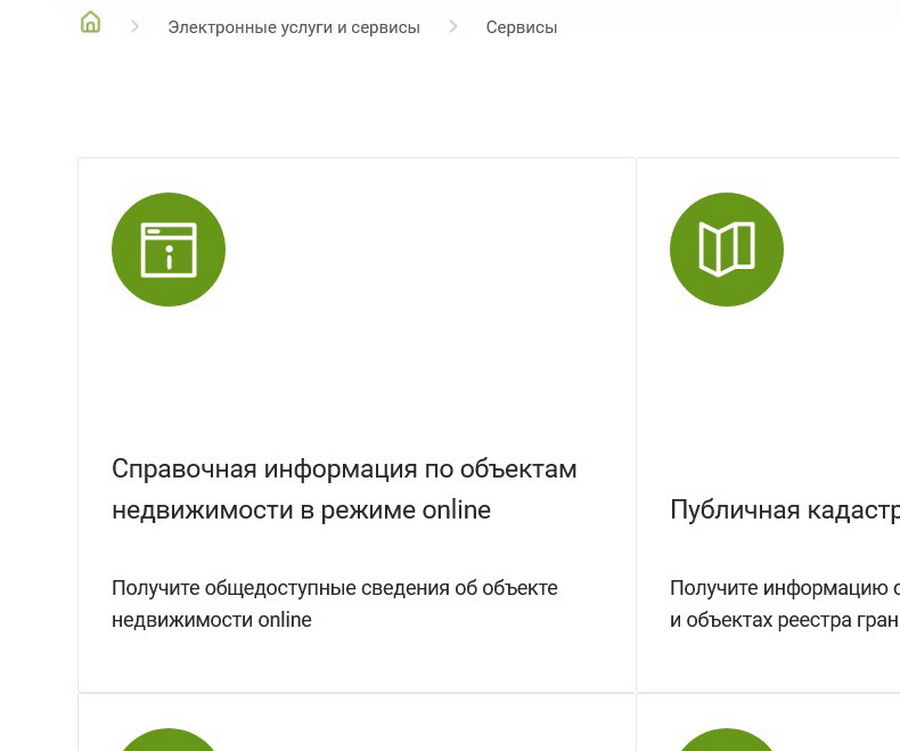This screenshot has height=751, width=900.
Task: Open Справочная информация по объектам недвижимости service
Action: coord(344,489)
